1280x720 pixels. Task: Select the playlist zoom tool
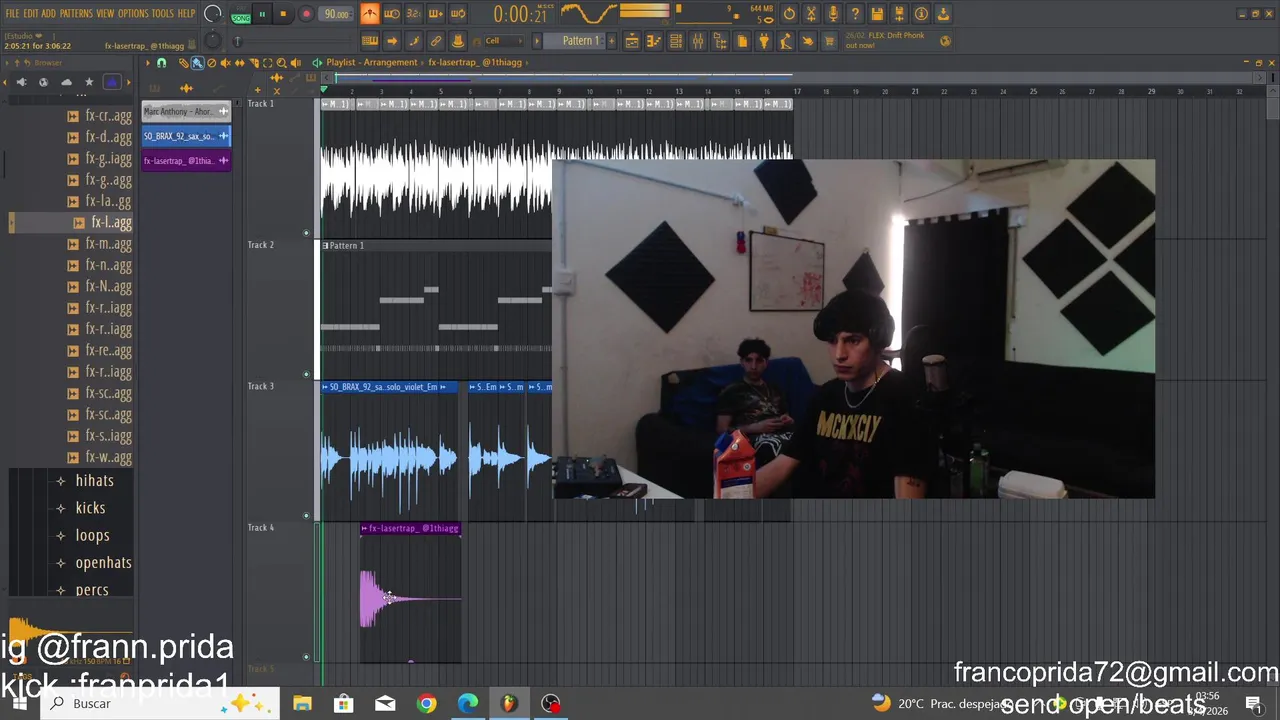[x=281, y=63]
